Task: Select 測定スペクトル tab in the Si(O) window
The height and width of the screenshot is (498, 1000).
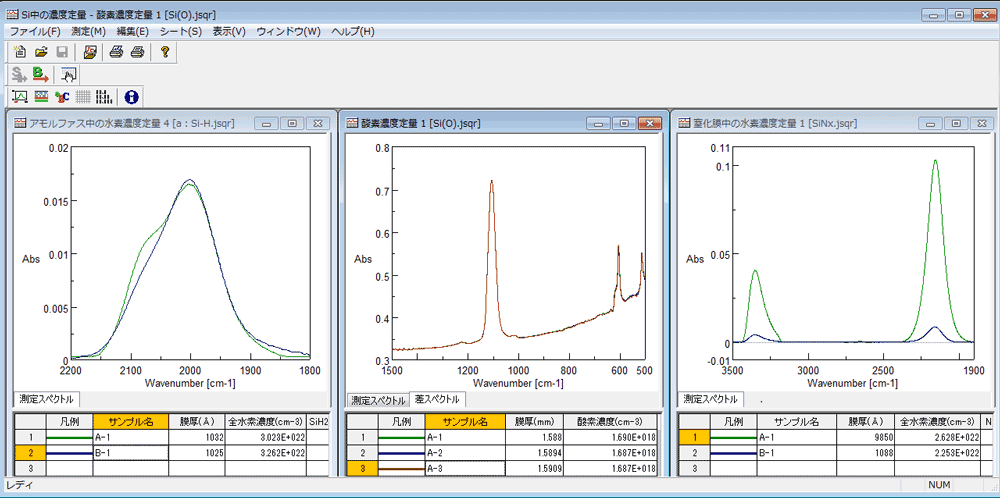Action: tap(378, 400)
